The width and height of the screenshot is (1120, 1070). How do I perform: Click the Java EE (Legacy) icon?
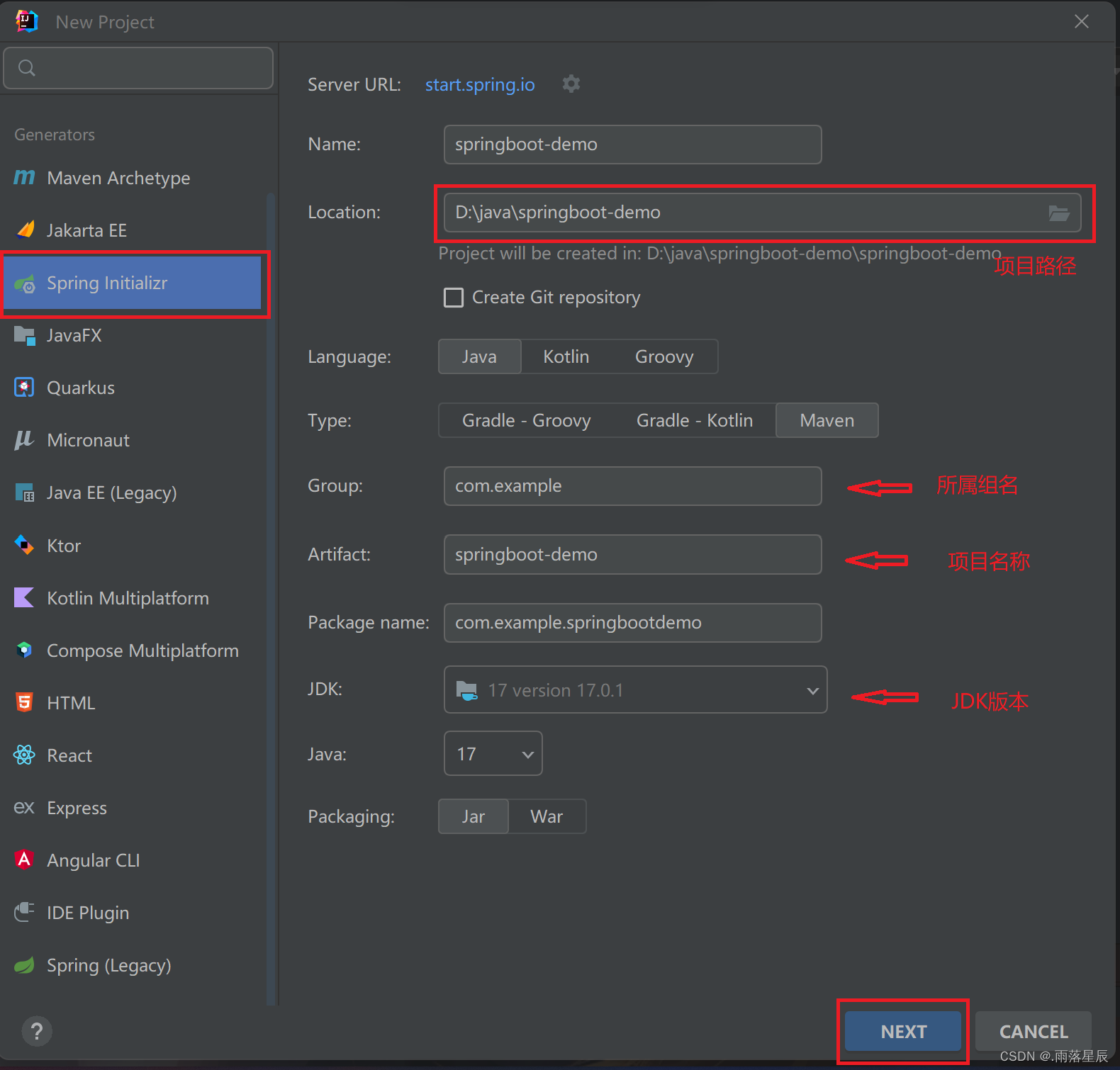tap(25, 492)
